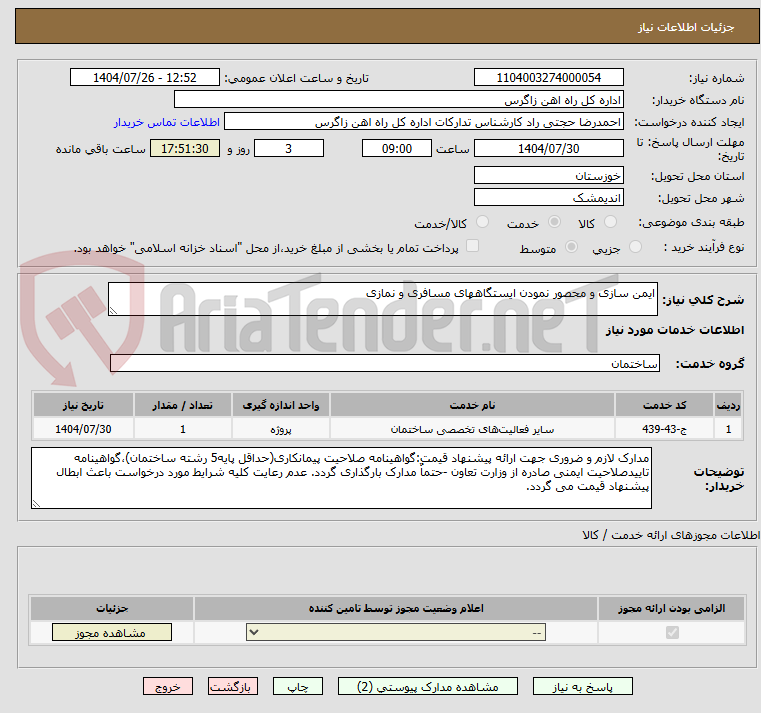Click the گروه خدمت field ساختمان
The height and width of the screenshot is (713, 761).
(x=384, y=364)
